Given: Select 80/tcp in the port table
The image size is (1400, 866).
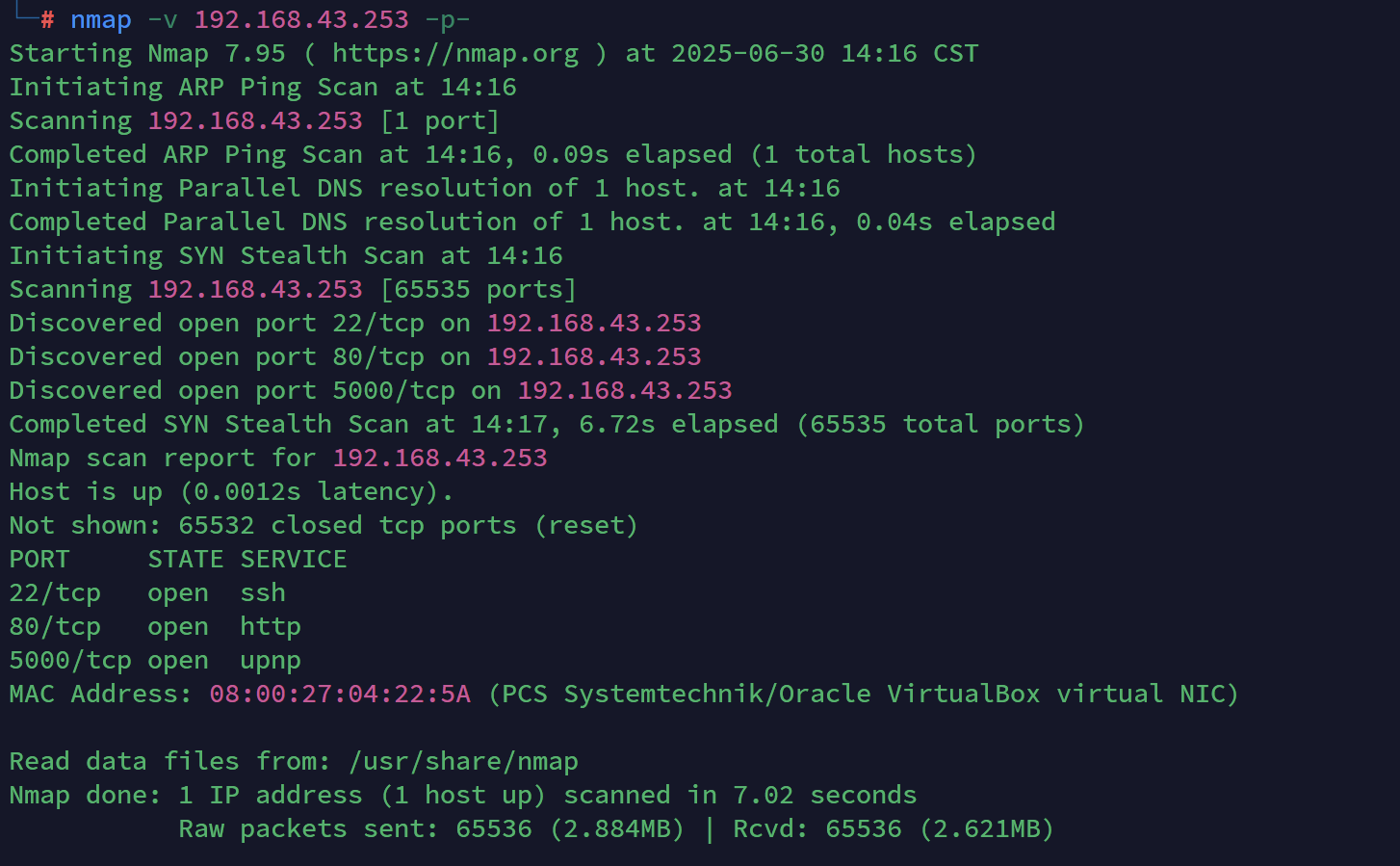Looking at the screenshot, I should (x=55, y=627).
